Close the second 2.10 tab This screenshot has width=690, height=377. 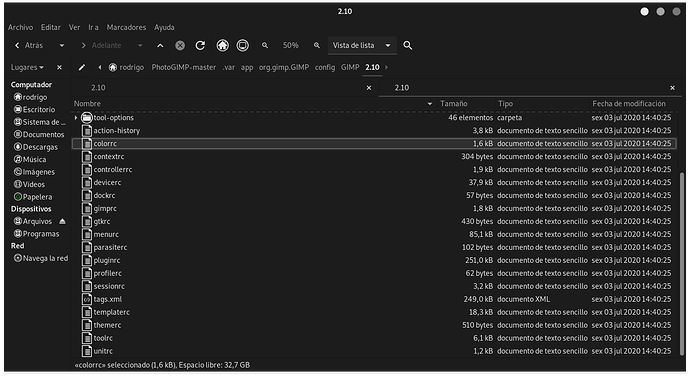click(672, 88)
